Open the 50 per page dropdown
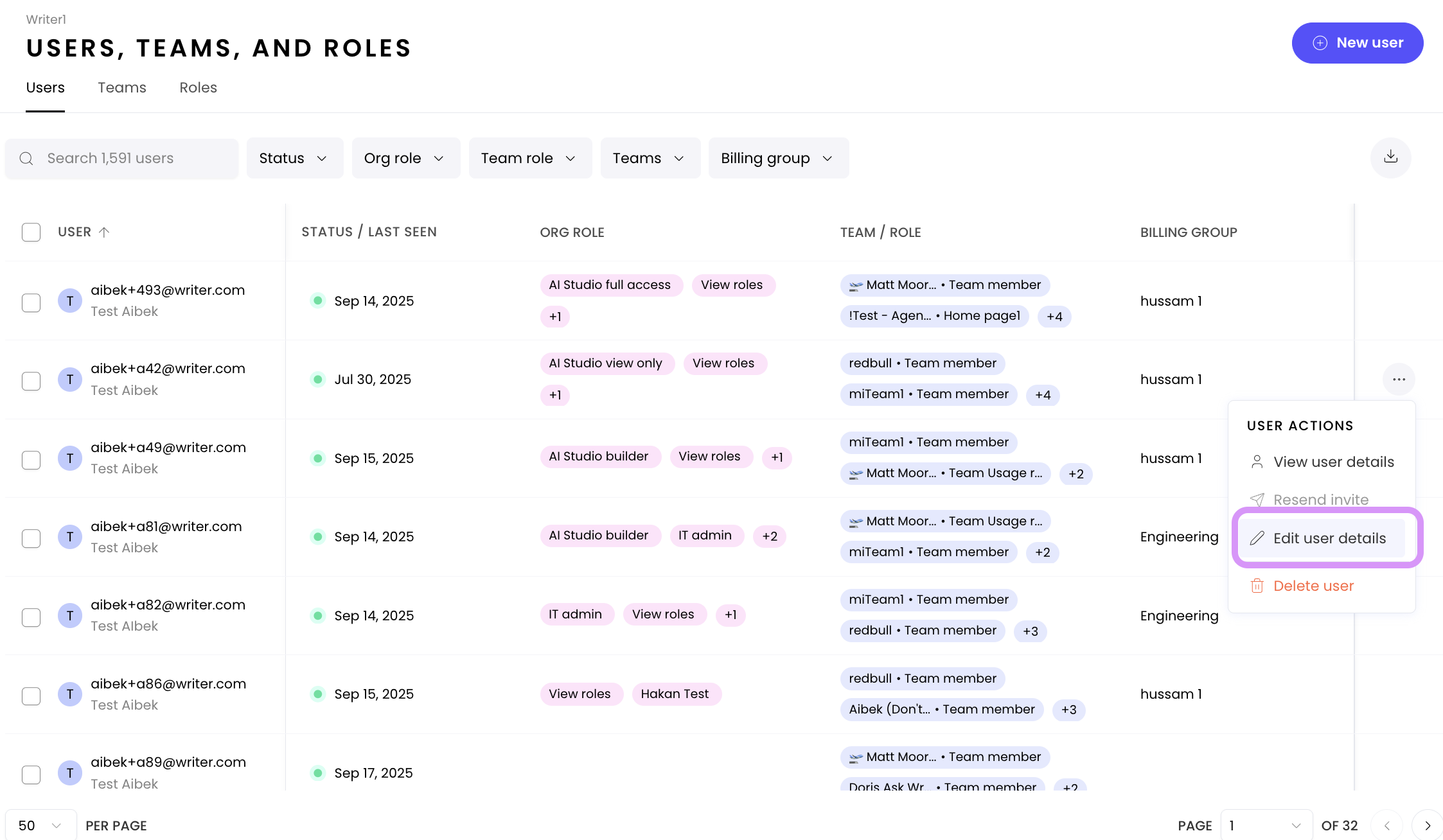 [40, 826]
